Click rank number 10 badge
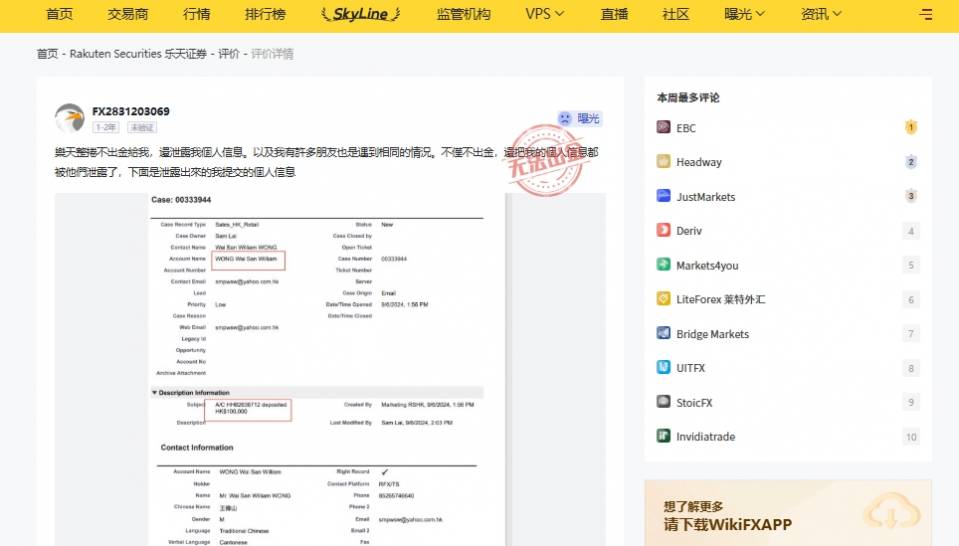The image size is (959, 546). 911,437
